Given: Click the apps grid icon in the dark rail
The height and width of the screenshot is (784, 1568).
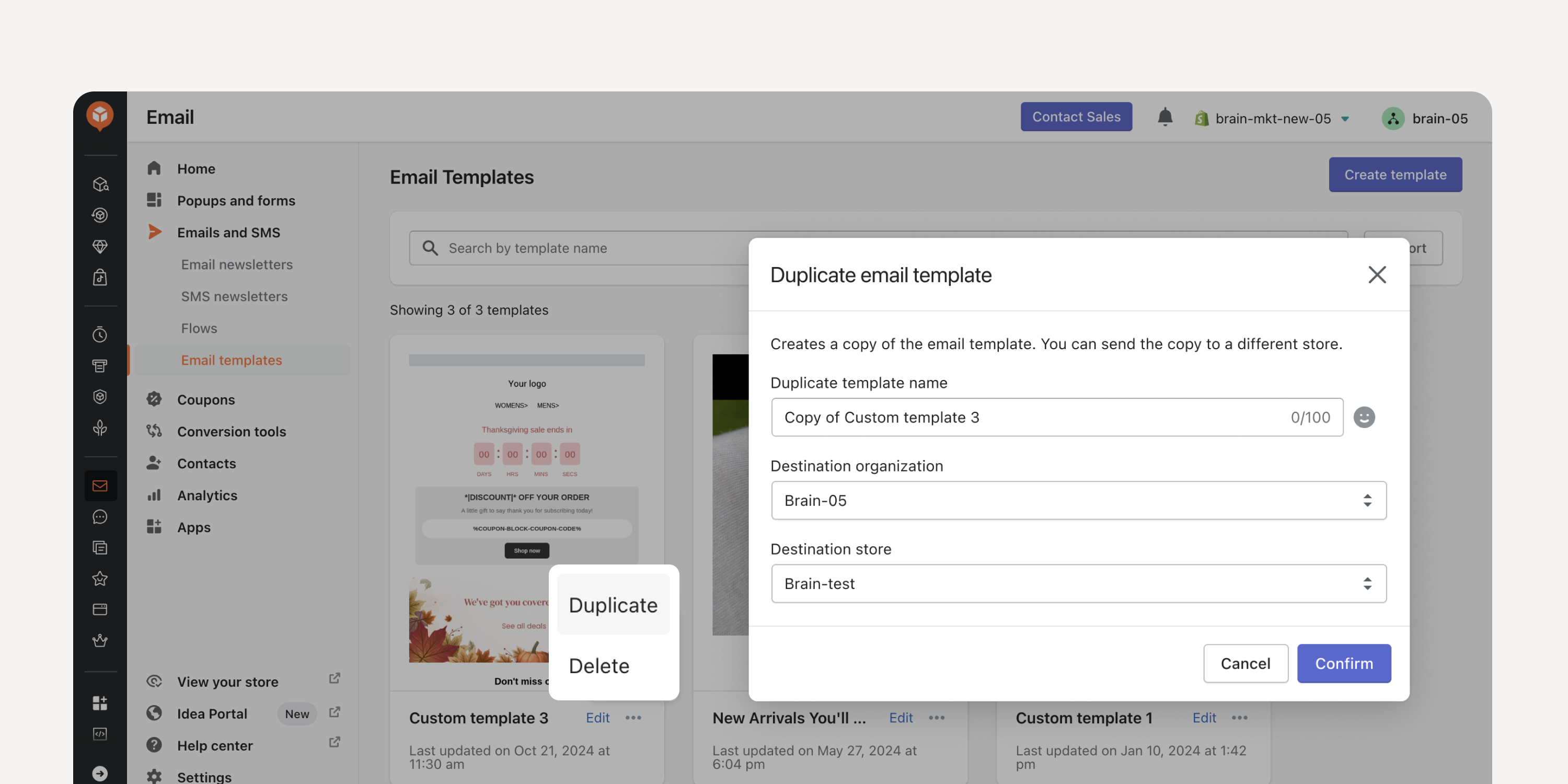Looking at the screenshot, I should 100,702.
